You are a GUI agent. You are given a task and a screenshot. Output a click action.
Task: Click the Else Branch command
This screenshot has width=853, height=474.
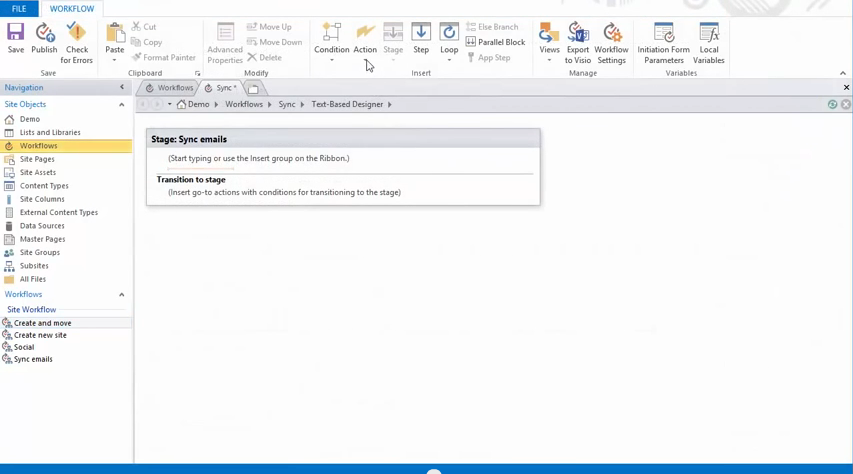tap(492, 27)
